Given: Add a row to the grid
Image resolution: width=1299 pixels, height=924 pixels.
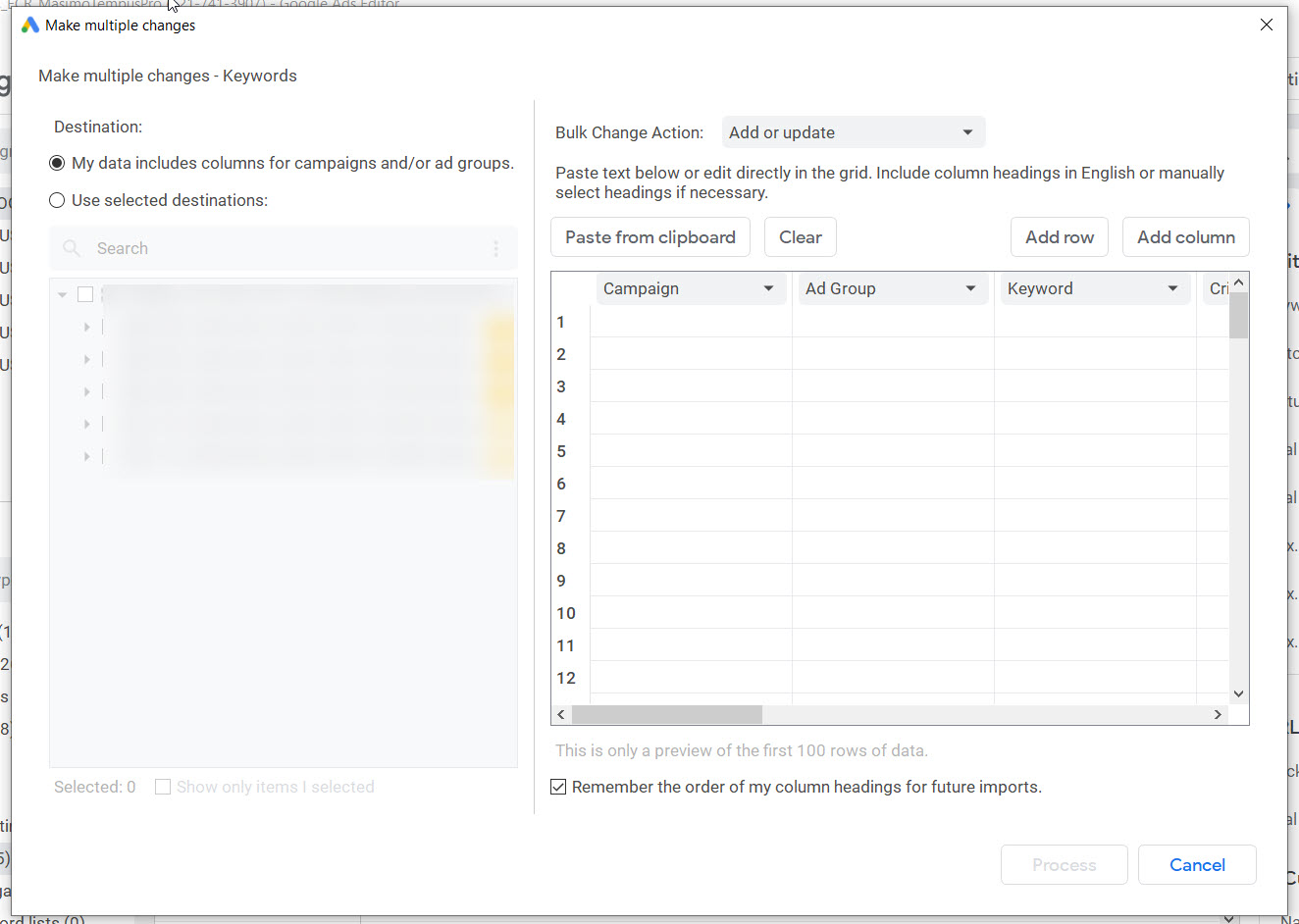Looking at the screenshot, I should [x=1059, y=236].
